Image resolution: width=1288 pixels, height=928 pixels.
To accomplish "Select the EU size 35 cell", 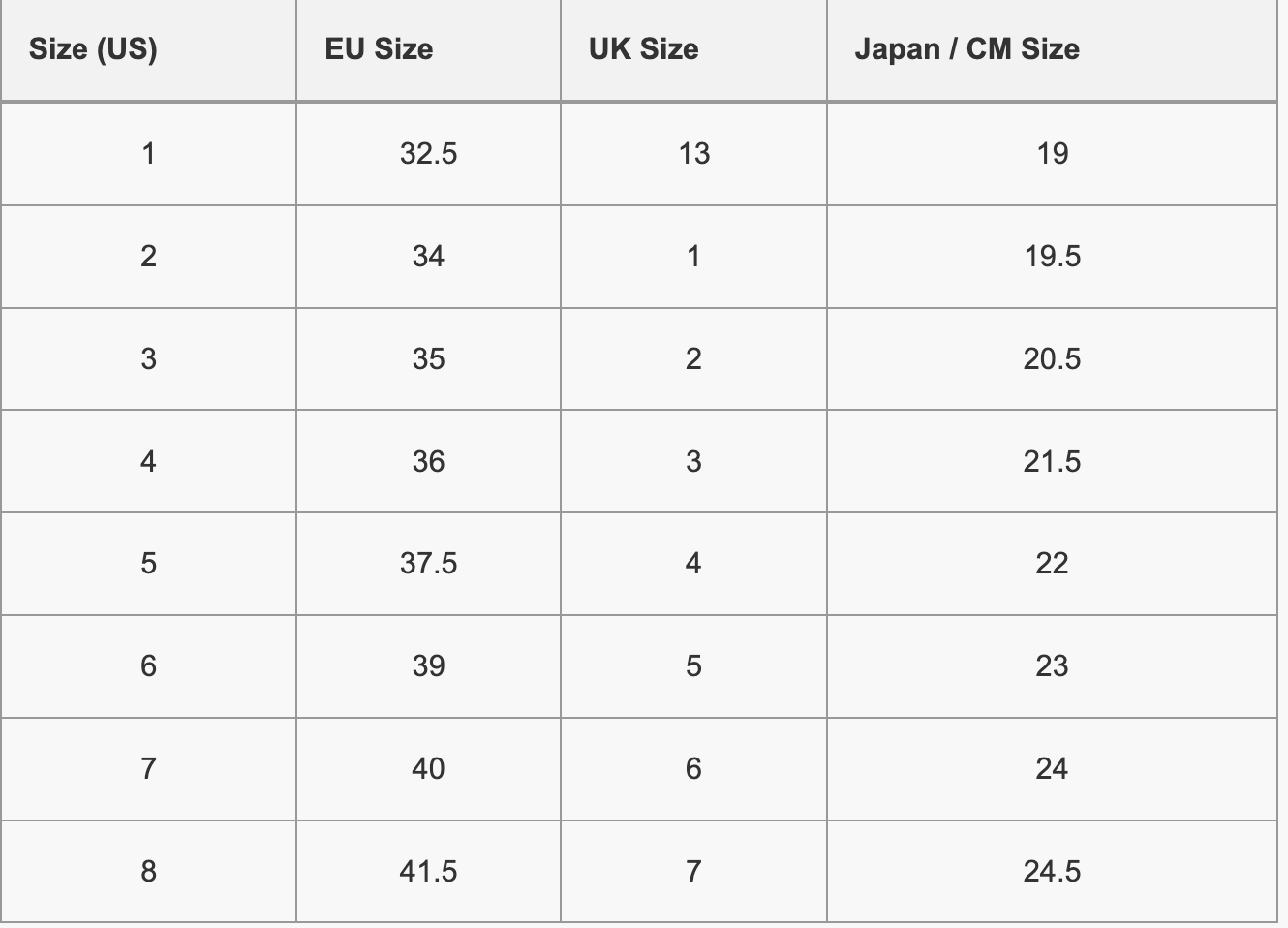I will pyautogui.click(x=428, y=359).
